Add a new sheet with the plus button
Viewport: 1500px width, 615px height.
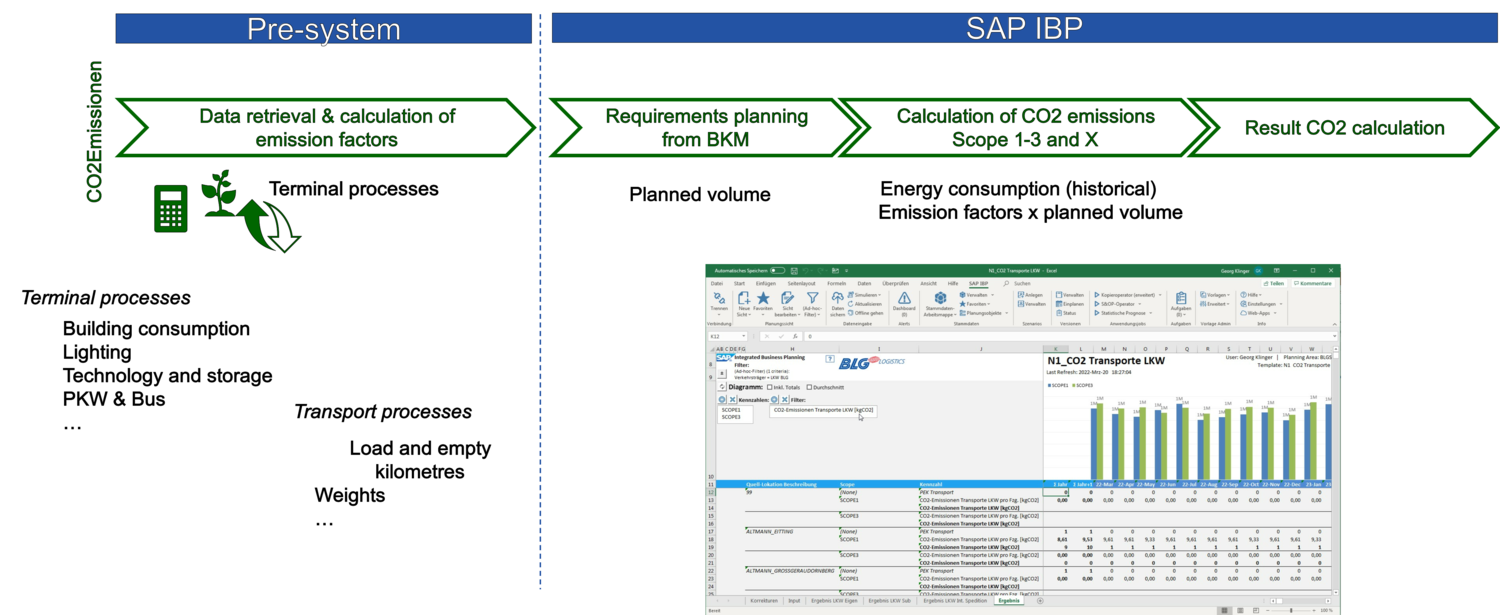[1040, 601]
